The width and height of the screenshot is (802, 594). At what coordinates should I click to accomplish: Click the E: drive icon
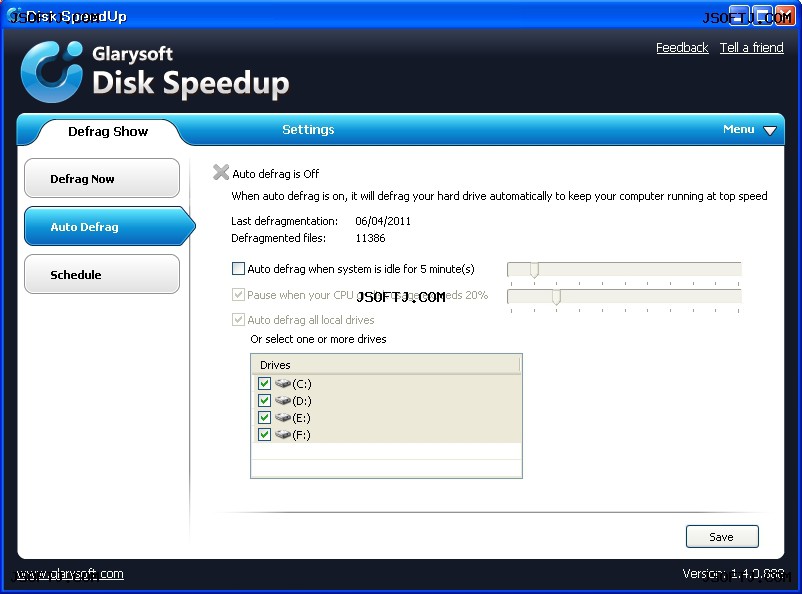[282, 417]
